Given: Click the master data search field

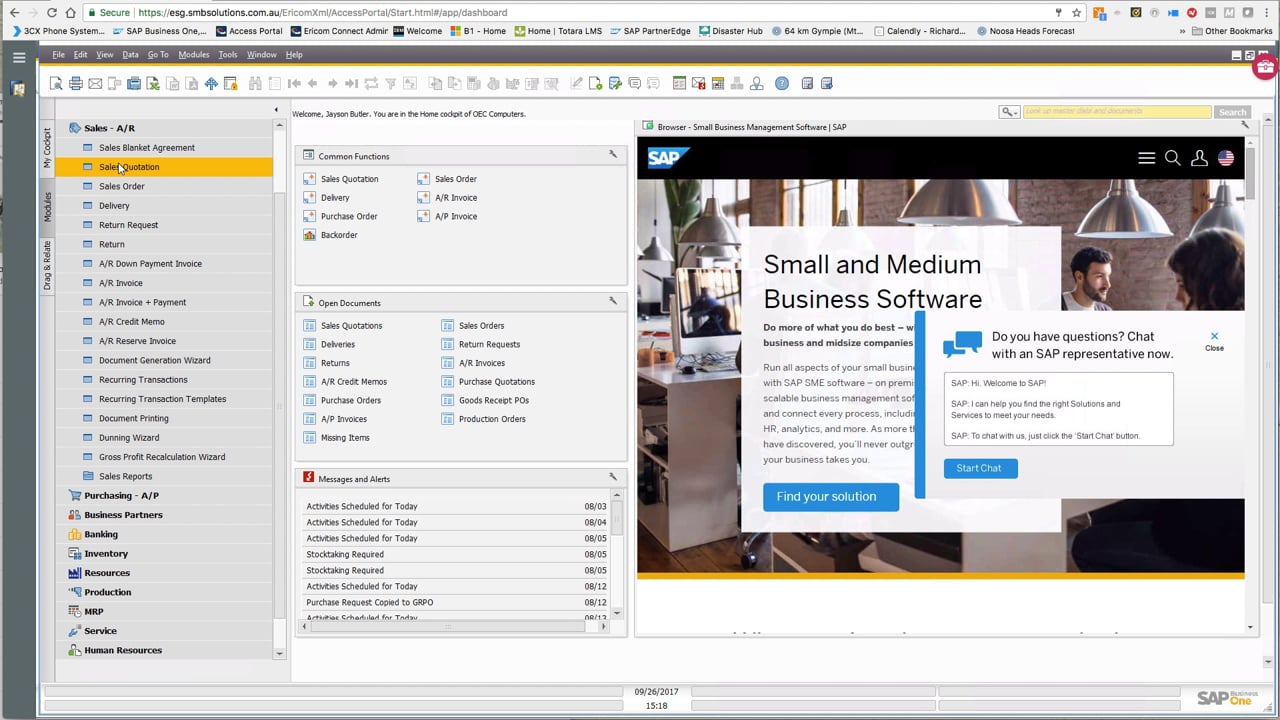Looking at the screenshot, I should 1116,112.
